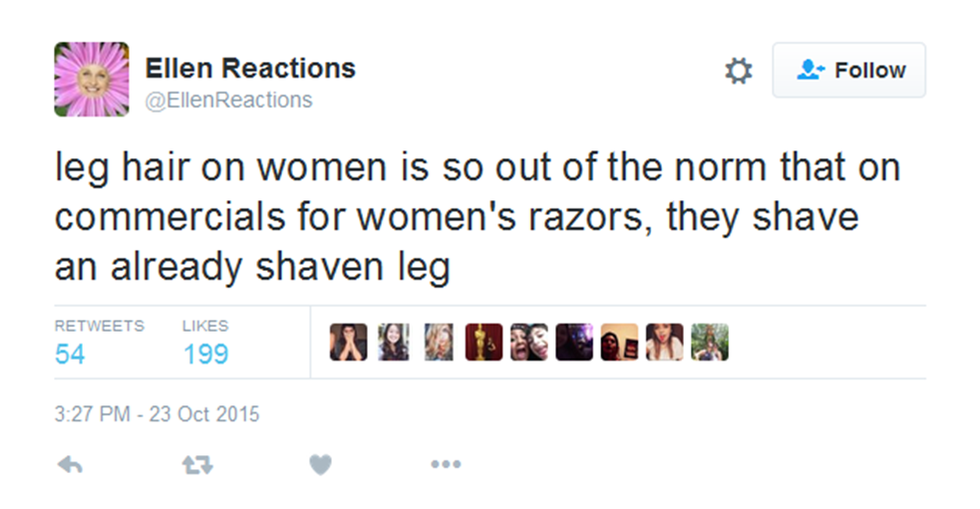Viewport: 980px width, 509px height.
Task: Like the tweet with the heart icon
Action: [x=320, y=464]
